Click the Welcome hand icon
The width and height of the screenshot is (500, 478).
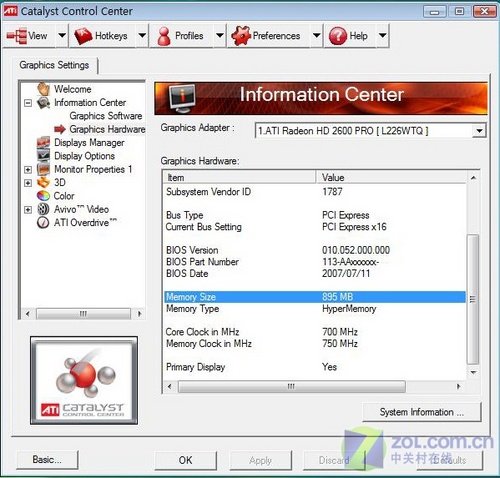43,89
